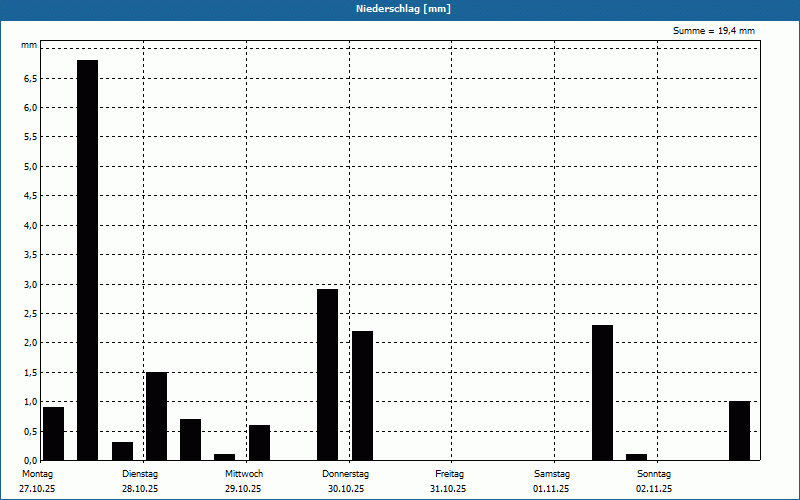The width and height of the screenshot is (800, 500).
Task: Click the Montag 27.10.25 axis label
Action: 37,481
